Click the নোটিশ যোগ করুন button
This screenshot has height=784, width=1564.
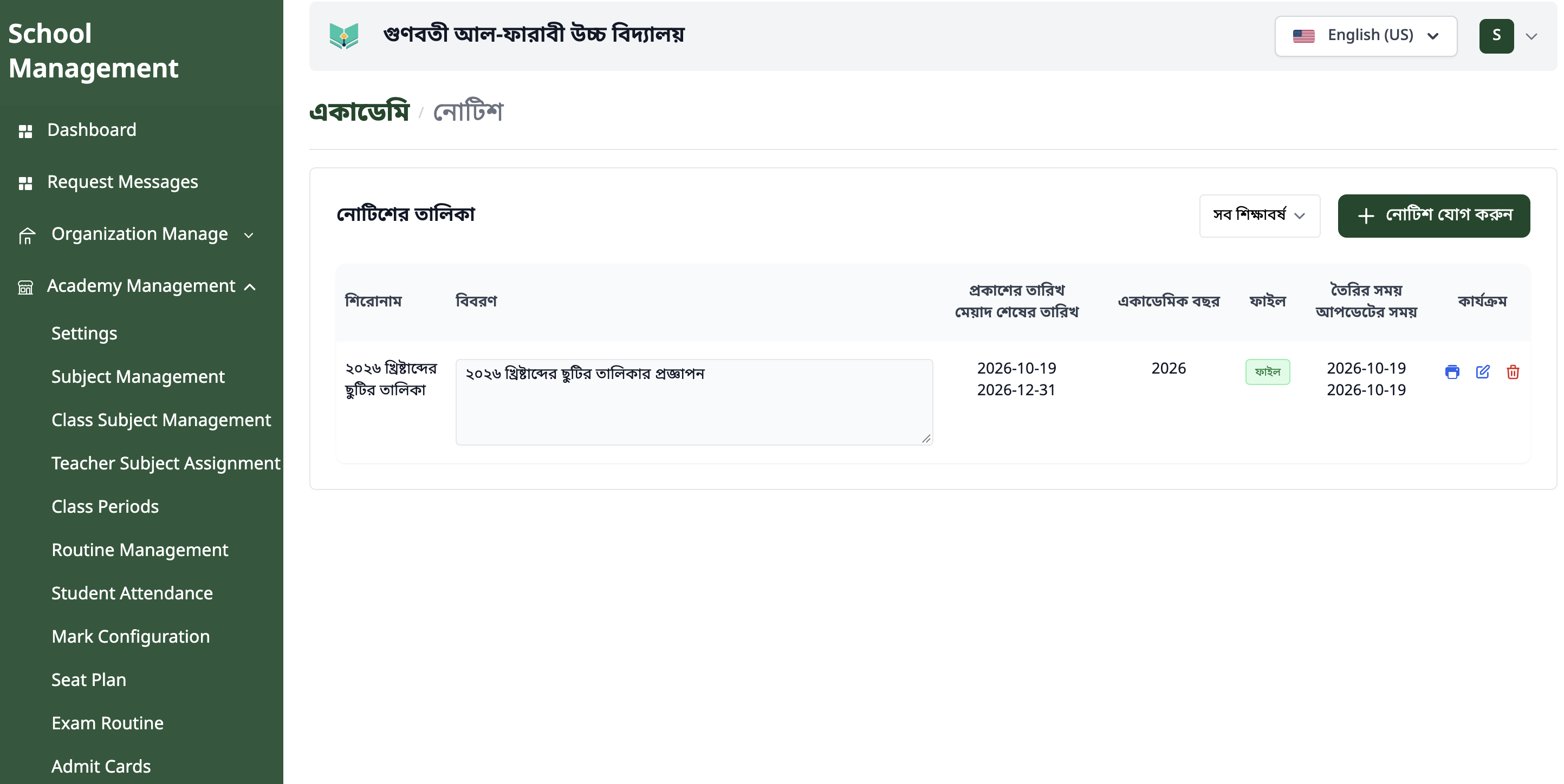coord(1433,215)
